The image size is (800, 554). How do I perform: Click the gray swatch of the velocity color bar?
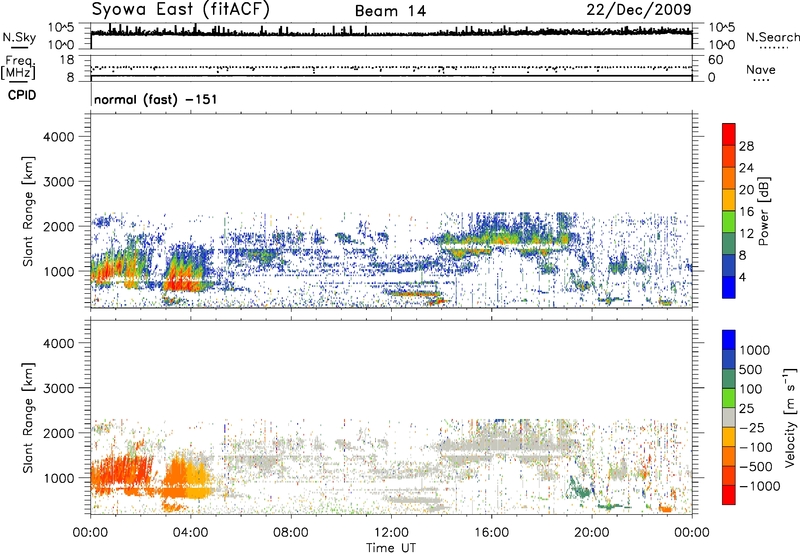[x=729, y=417]
